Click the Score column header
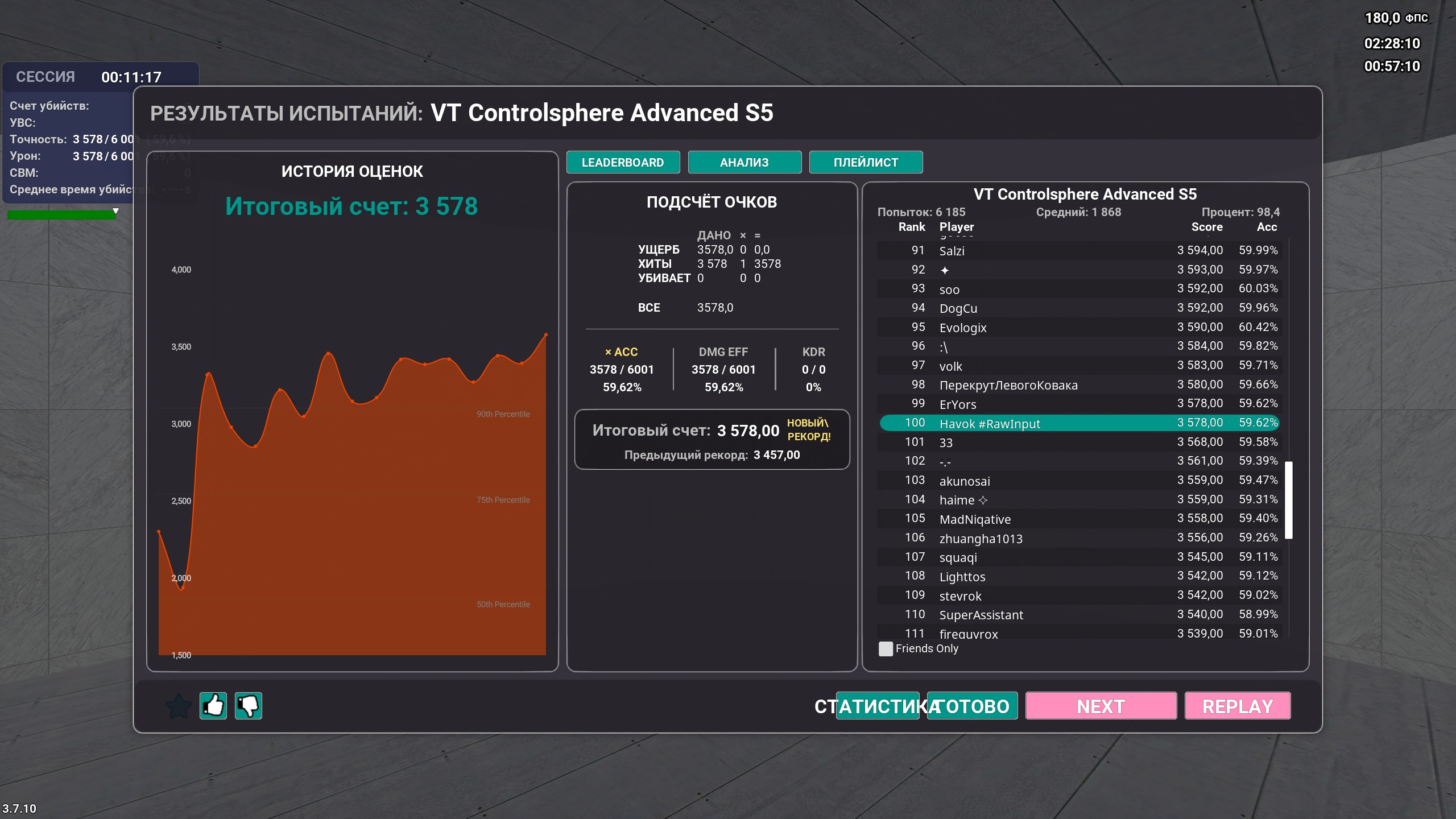 click(x=1206, y=227)
